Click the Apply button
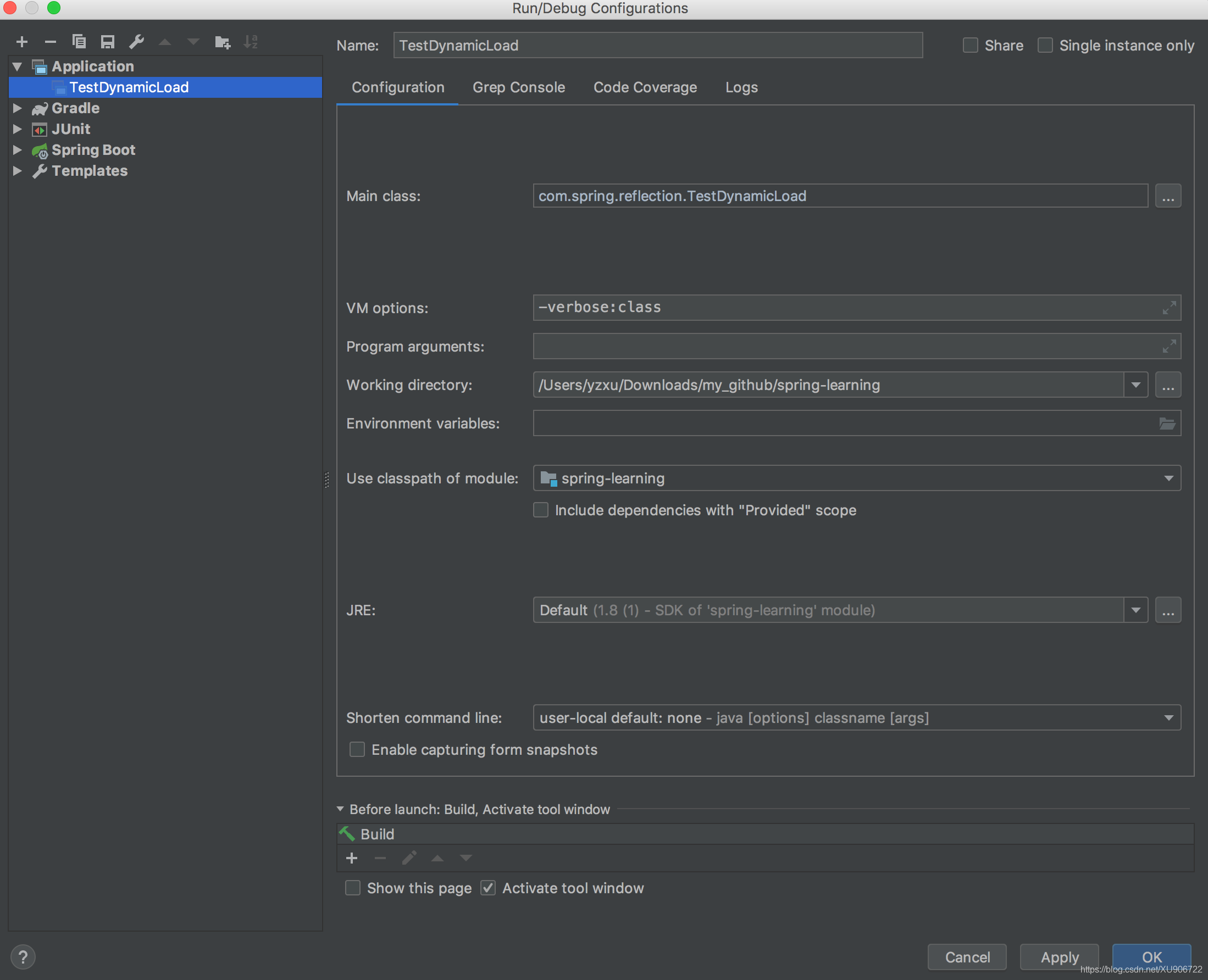Image resolution: width=1208 pixels, height=980 pixels. point(1060,957)
